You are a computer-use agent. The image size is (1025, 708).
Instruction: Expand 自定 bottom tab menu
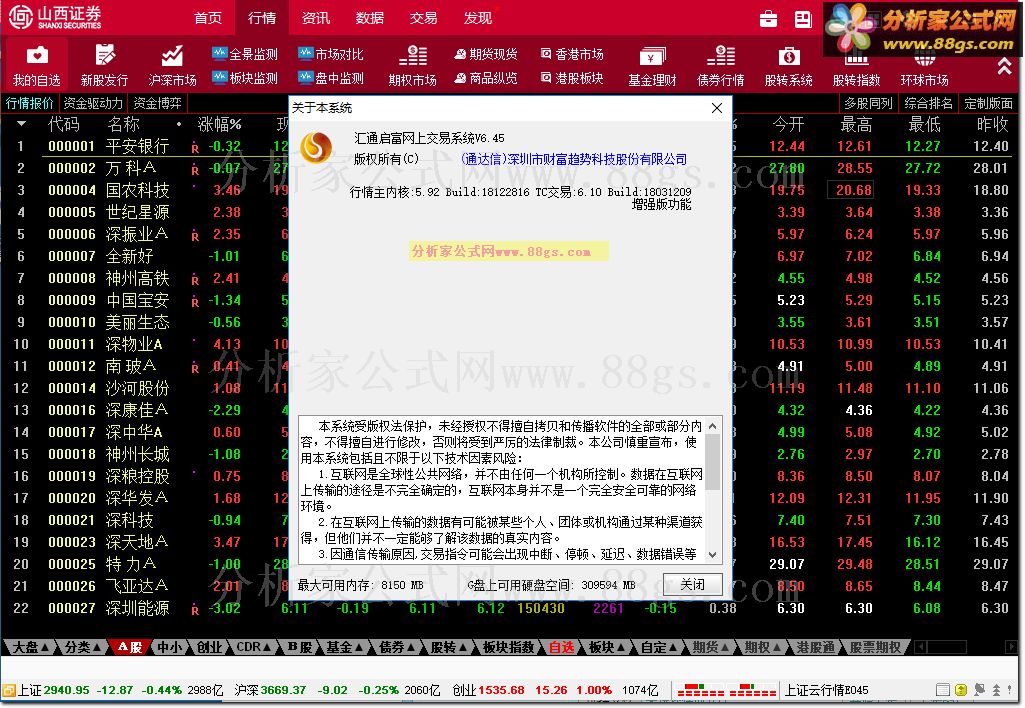[658, 647]
